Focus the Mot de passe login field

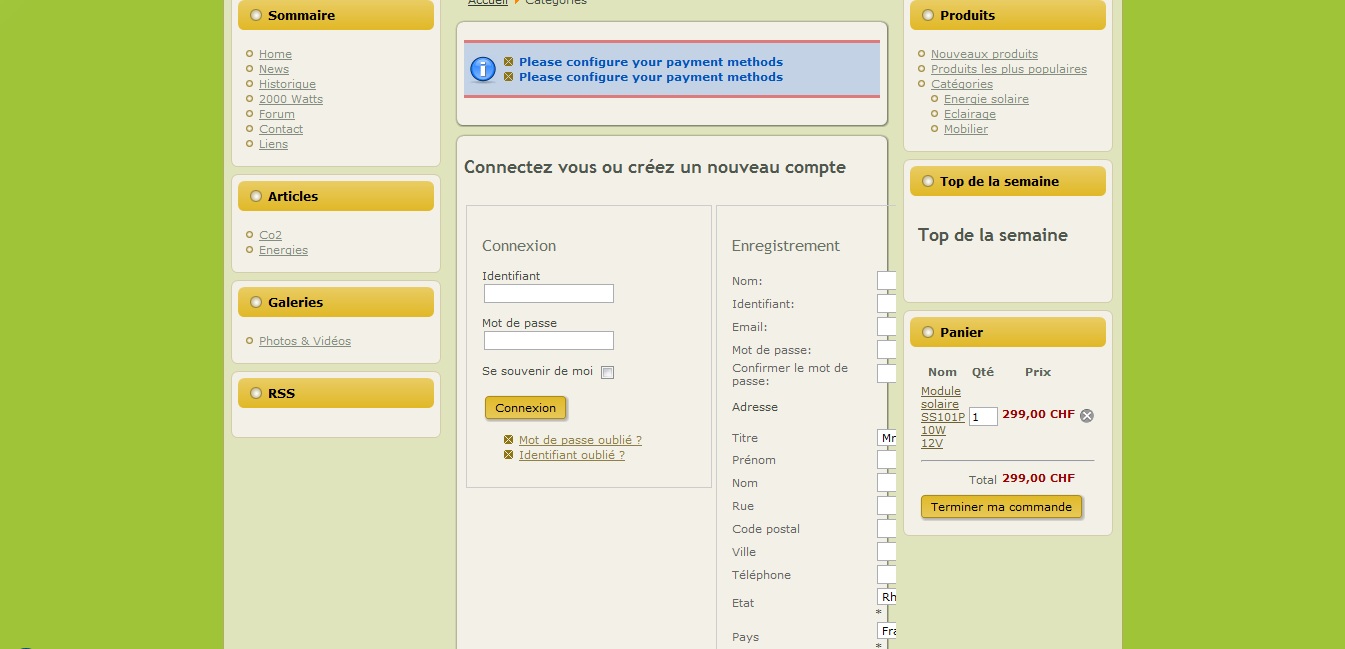[x=549, y=341]
